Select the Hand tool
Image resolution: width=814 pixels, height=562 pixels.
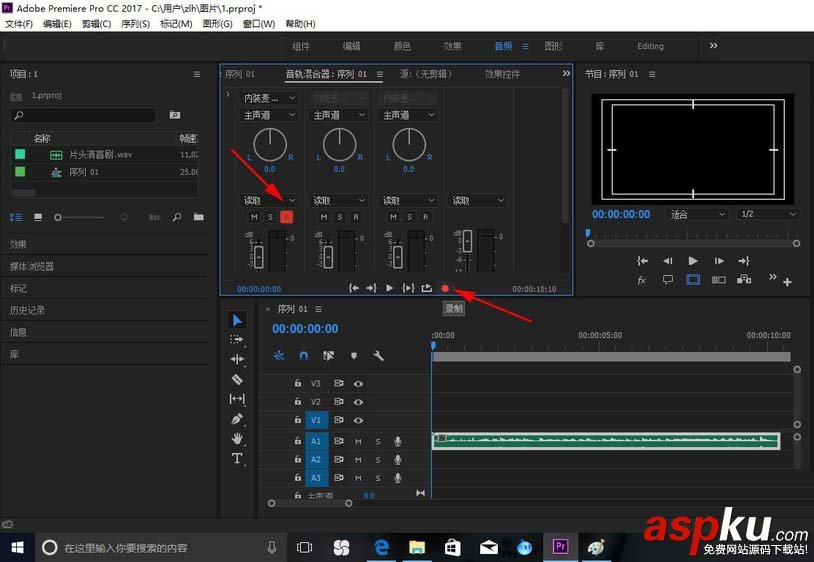click(237, 439)
